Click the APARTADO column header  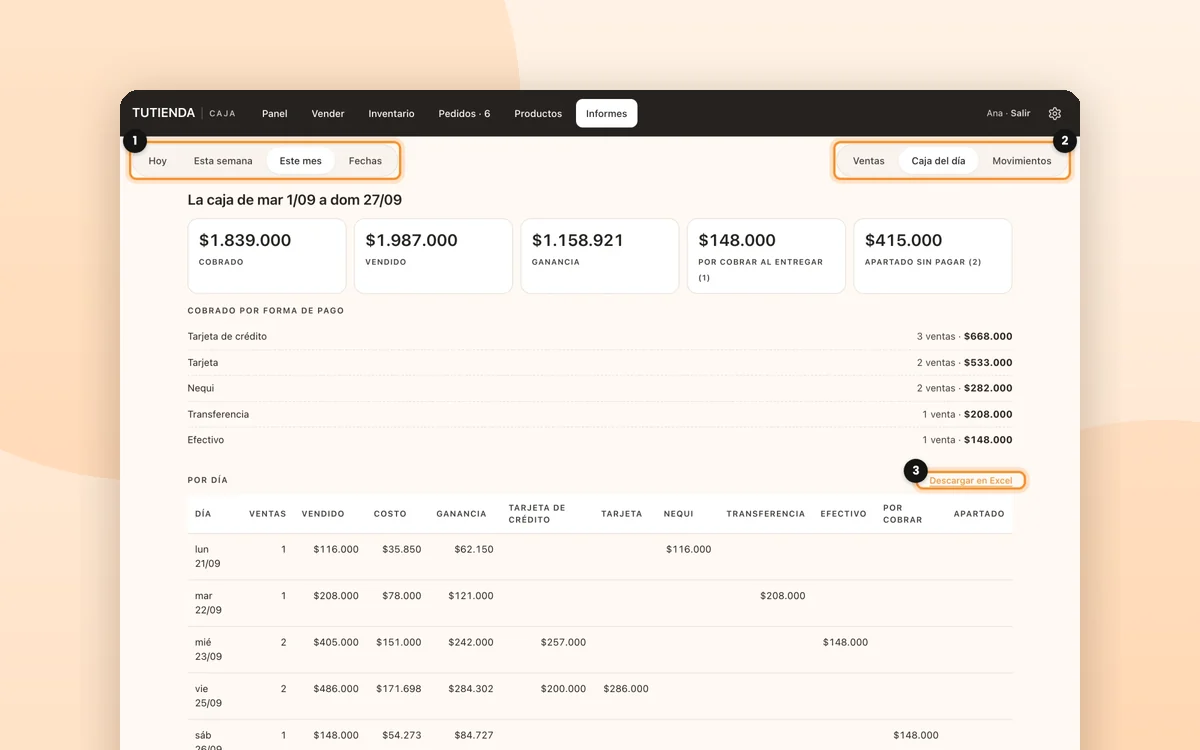[x=979, y=514]
